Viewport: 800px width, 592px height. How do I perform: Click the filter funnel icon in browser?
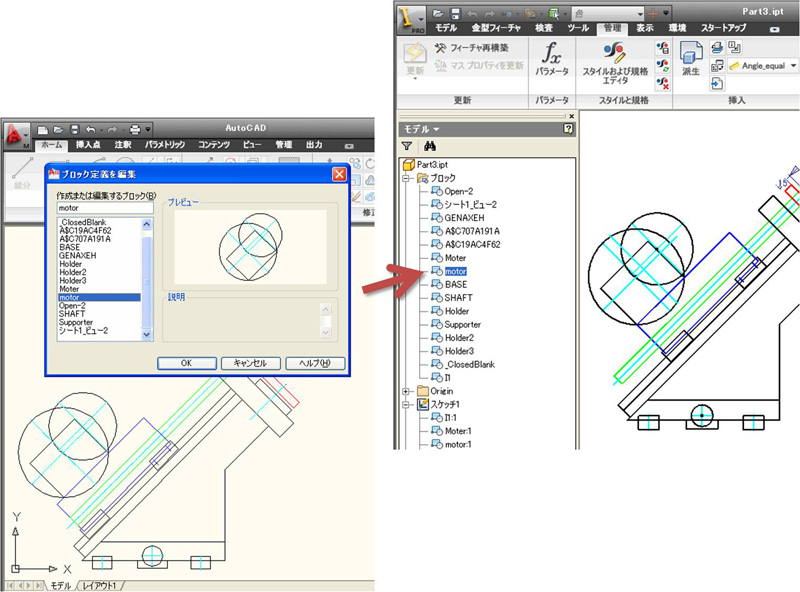coord(407,146)
